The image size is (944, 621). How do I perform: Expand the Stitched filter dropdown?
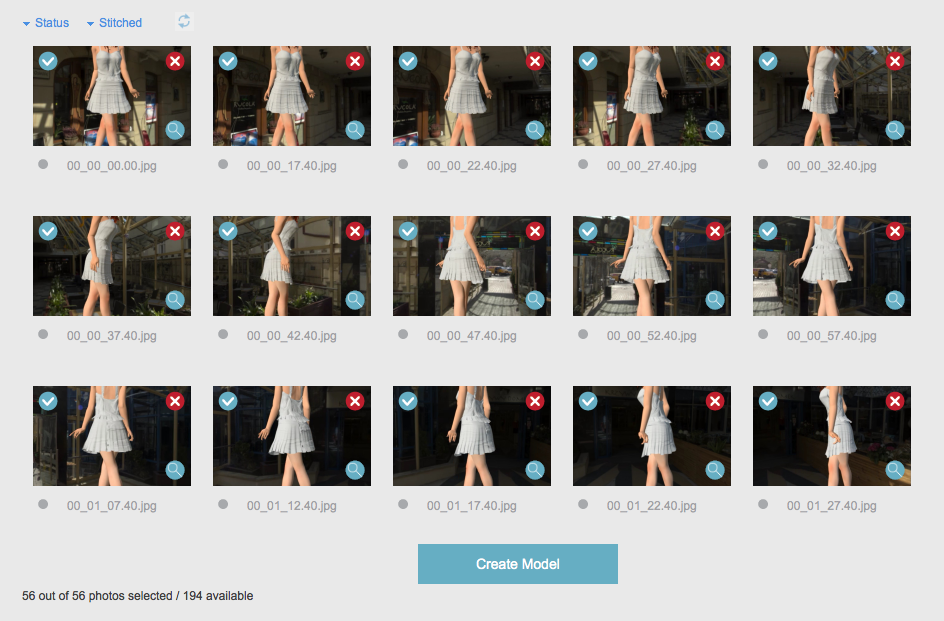point(114,23)
